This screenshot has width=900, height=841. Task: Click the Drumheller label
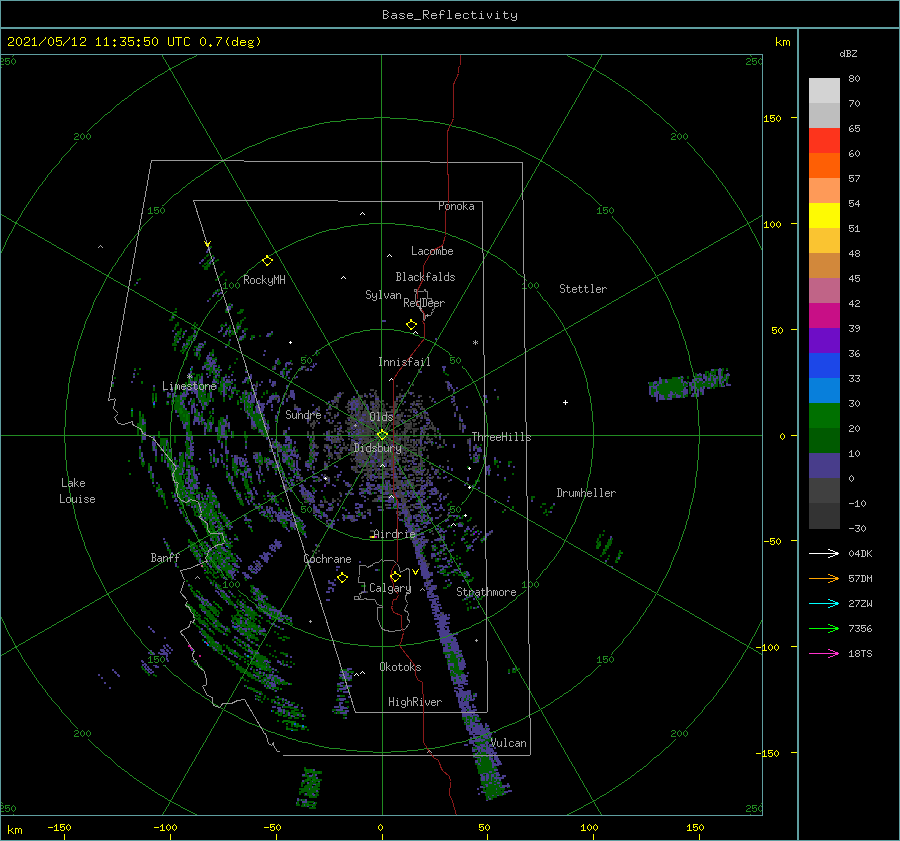tap(586, 493)
